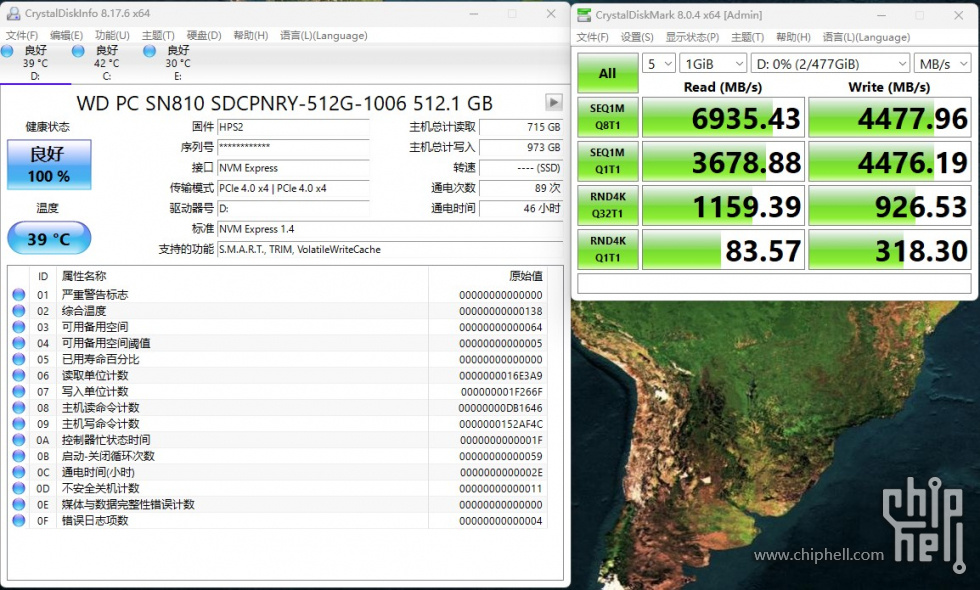Open the MB/s unit dropdown
The image size is (980, 590).
(x=942, y=63)
